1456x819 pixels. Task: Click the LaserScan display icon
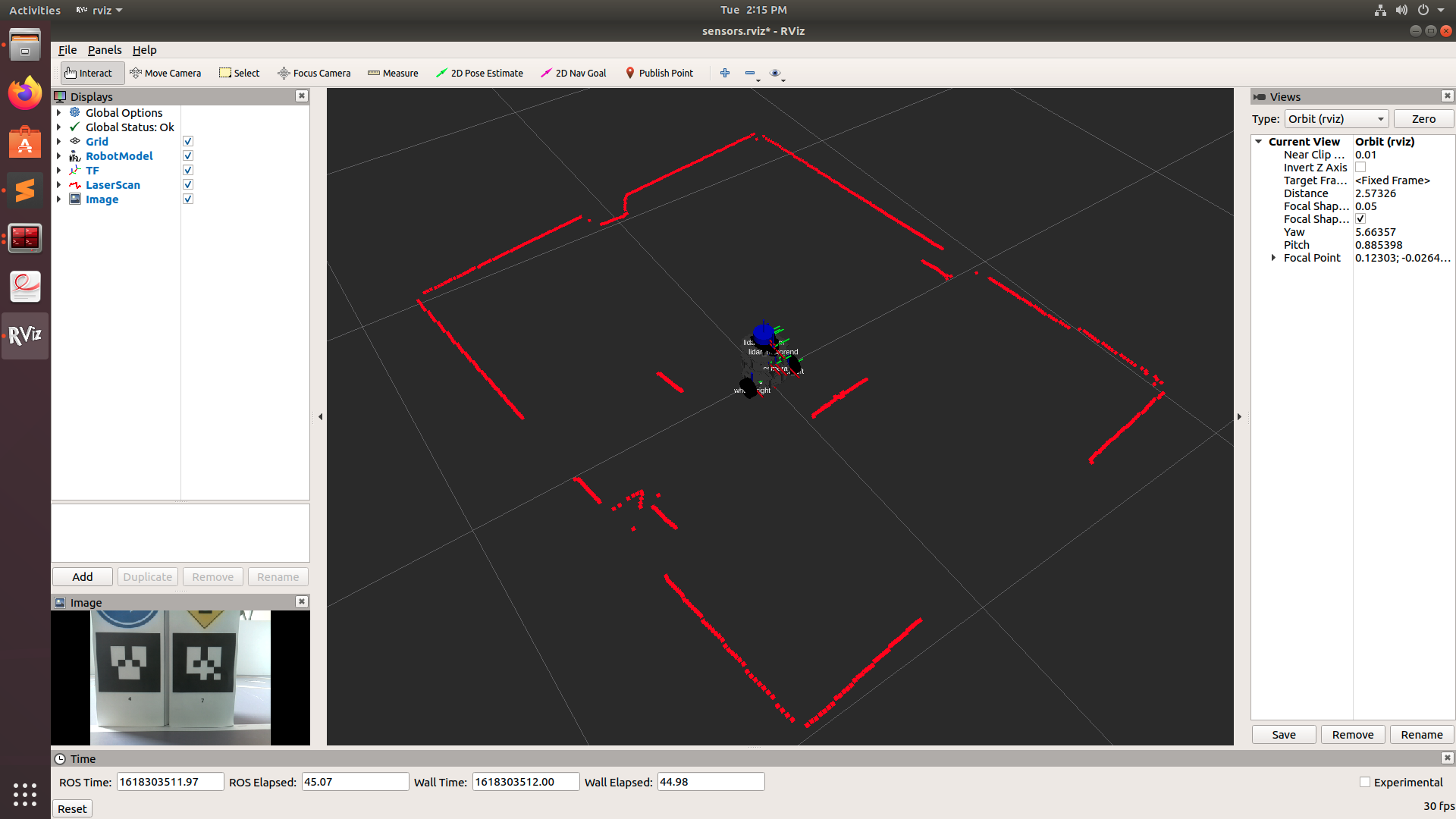tap(75, 184)
